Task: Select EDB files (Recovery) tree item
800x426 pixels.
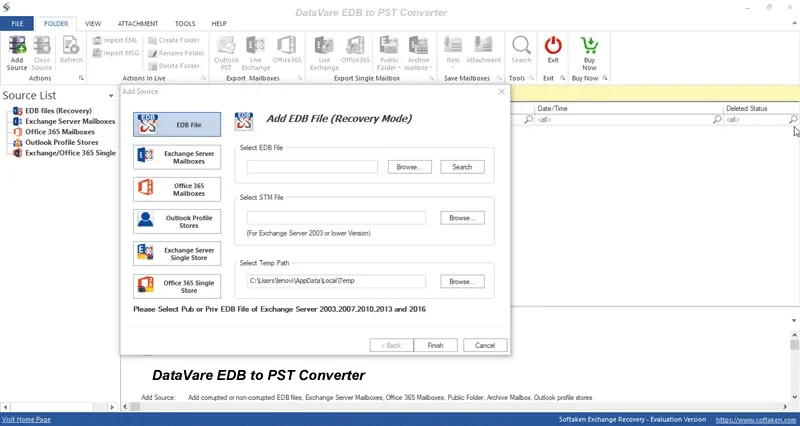Action: [58, 111]
